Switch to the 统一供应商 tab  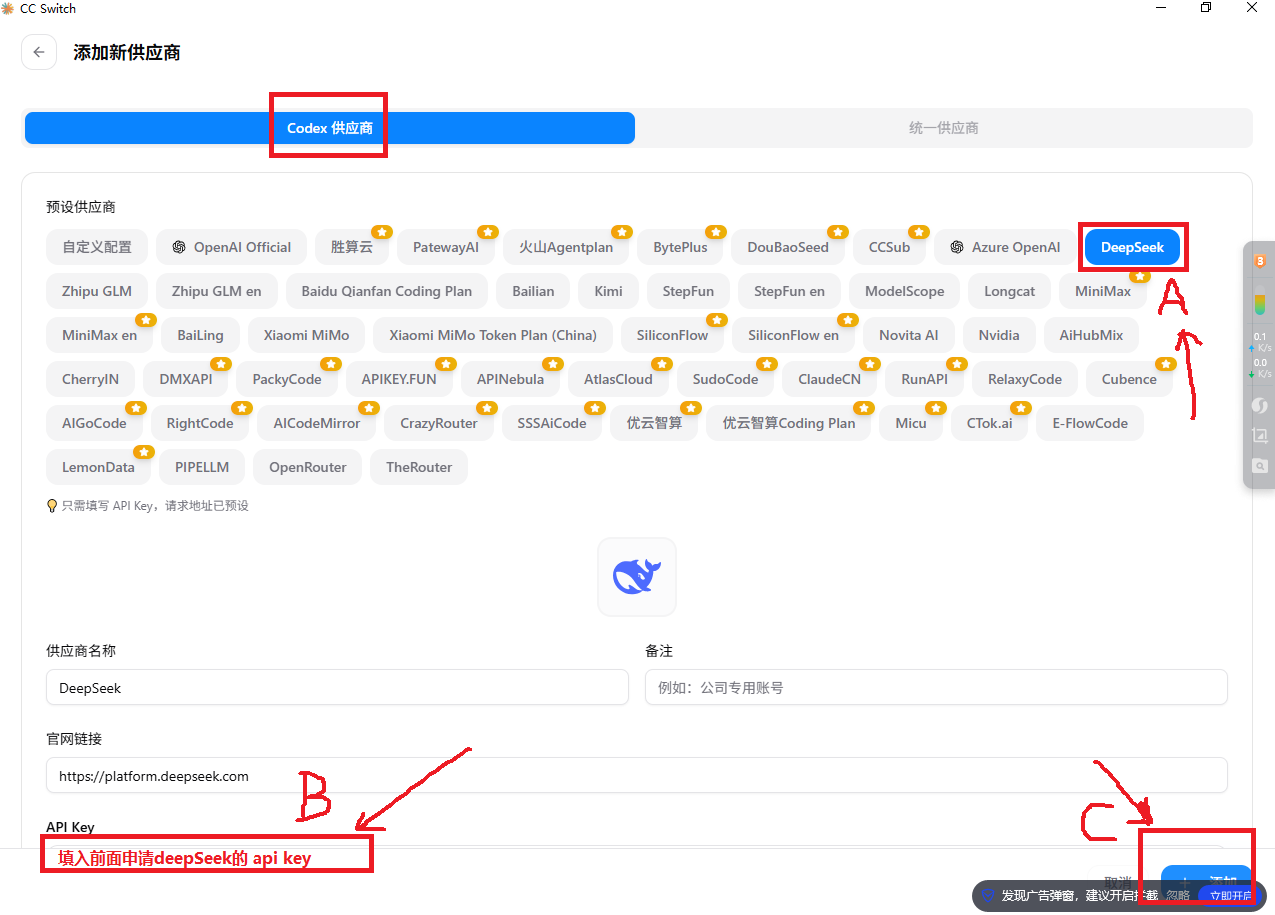[x=943, y=128]
